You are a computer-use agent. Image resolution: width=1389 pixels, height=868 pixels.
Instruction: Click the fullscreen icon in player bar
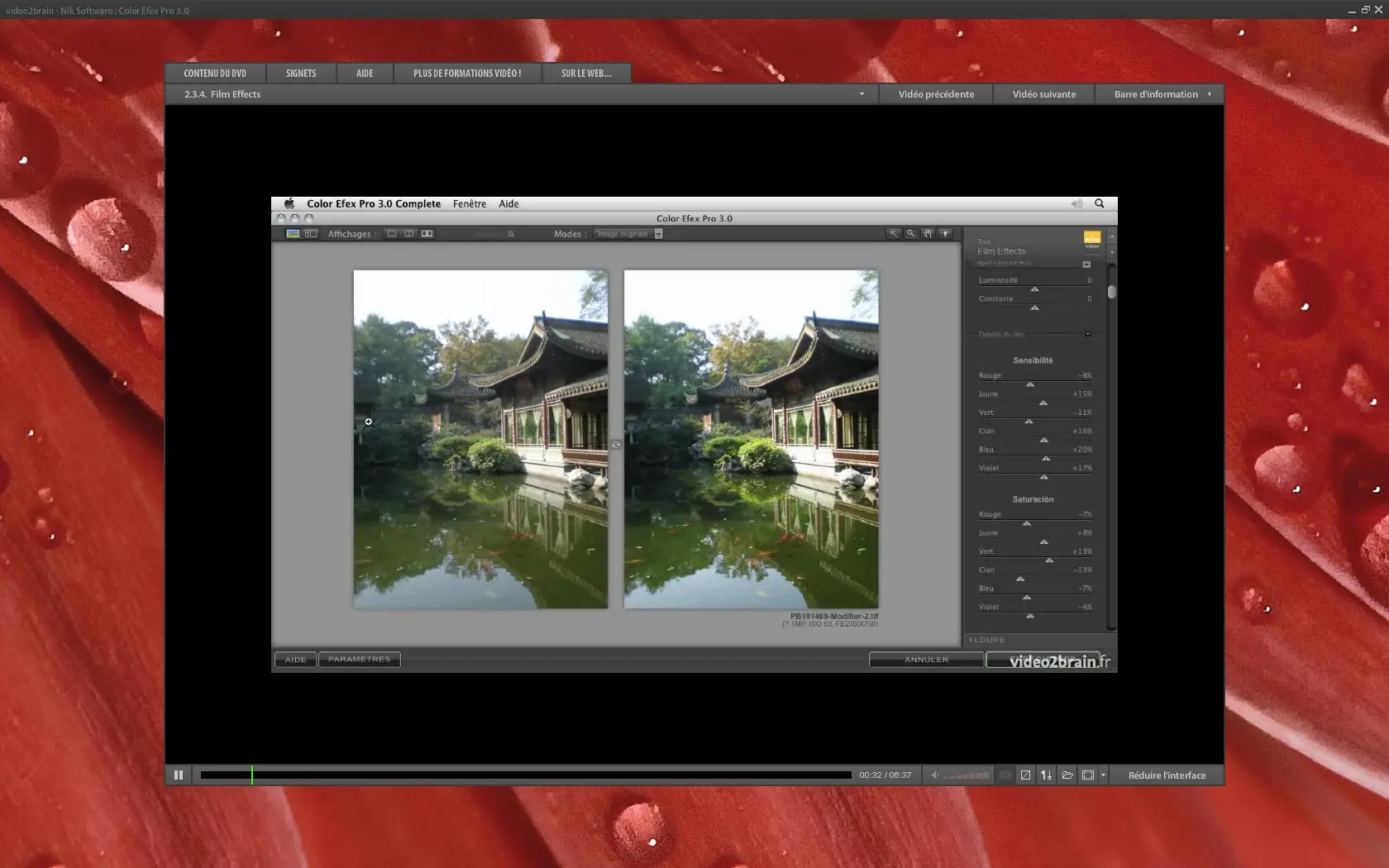point(1088,775)
